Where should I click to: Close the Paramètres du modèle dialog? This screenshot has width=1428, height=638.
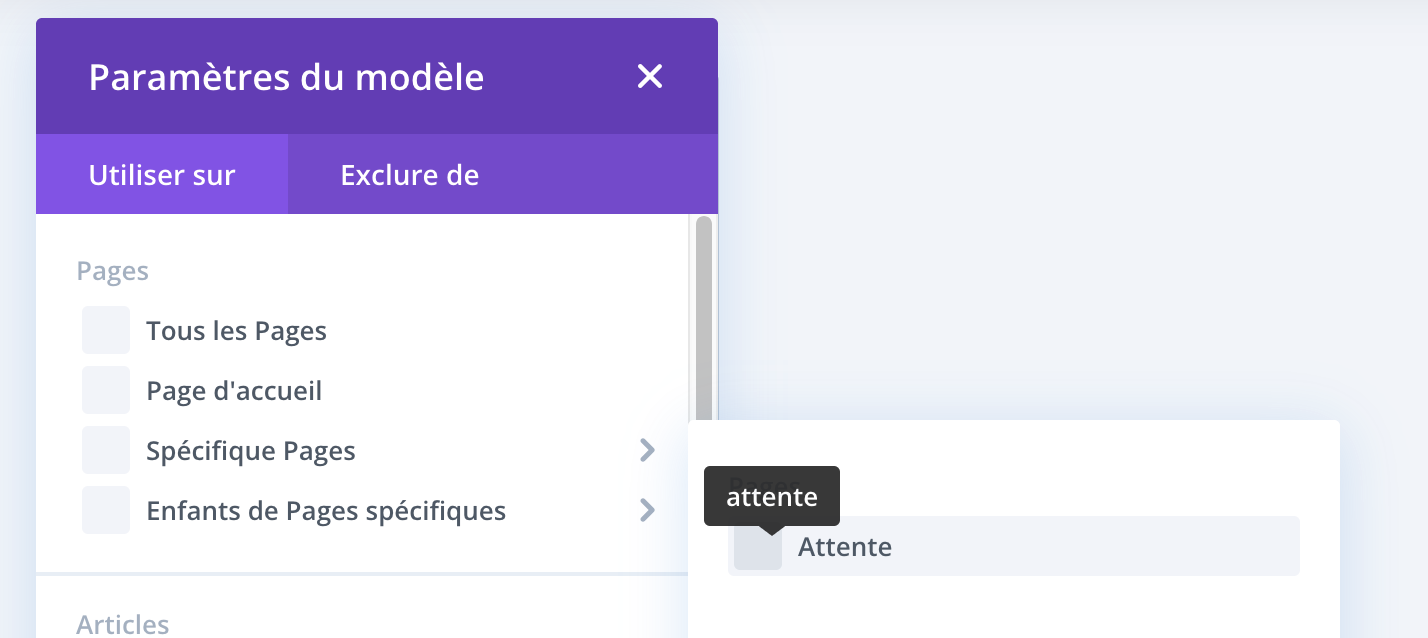point(650,76)
